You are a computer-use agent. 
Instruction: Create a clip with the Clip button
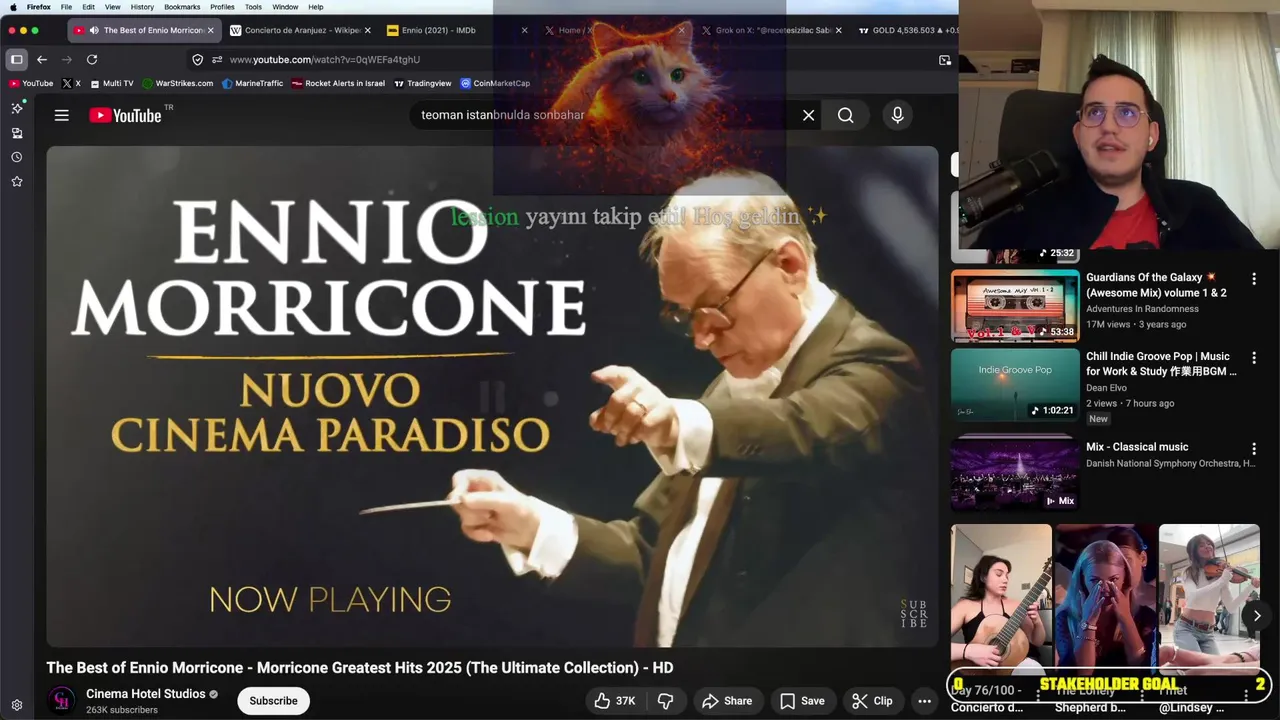coord(872,701)
